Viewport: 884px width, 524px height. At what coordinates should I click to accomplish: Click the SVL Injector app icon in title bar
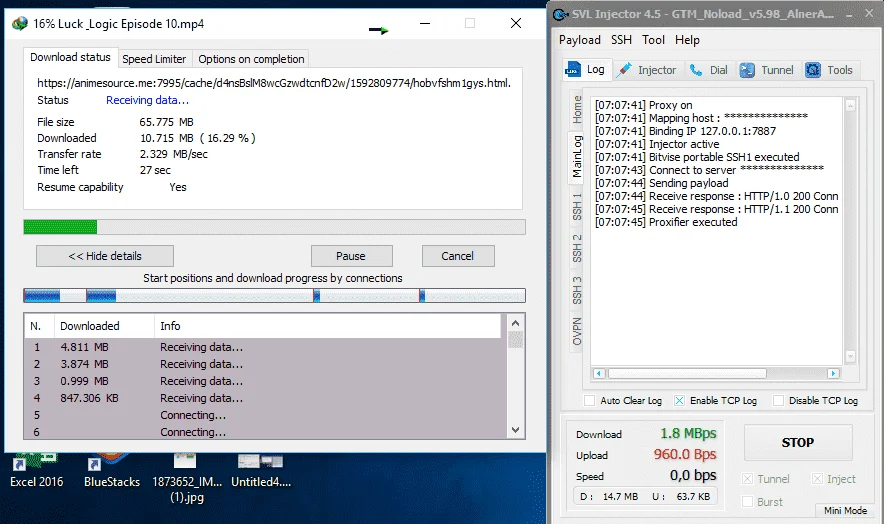[560, 14]
